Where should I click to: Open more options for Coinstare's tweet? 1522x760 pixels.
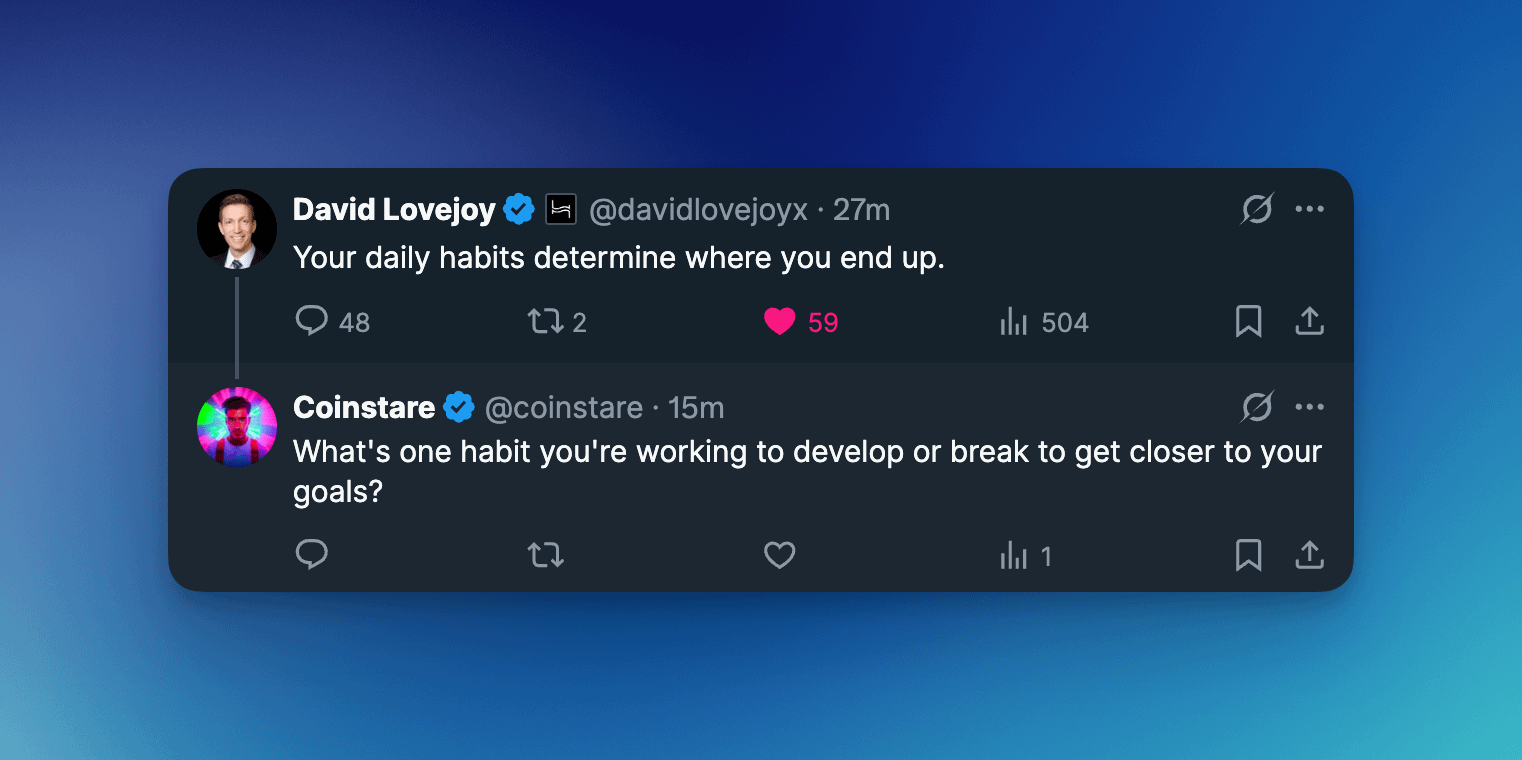coord(1309,407)
